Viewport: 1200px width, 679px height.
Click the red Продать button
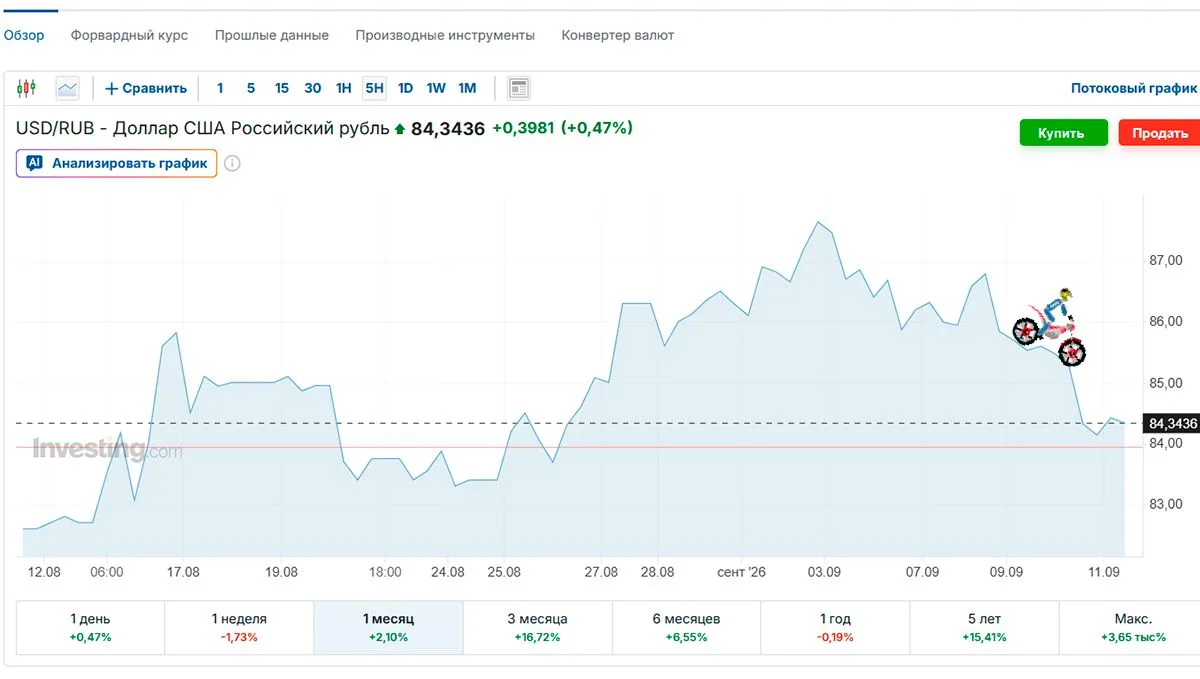pyautogui.click(x=1159, y=133)
